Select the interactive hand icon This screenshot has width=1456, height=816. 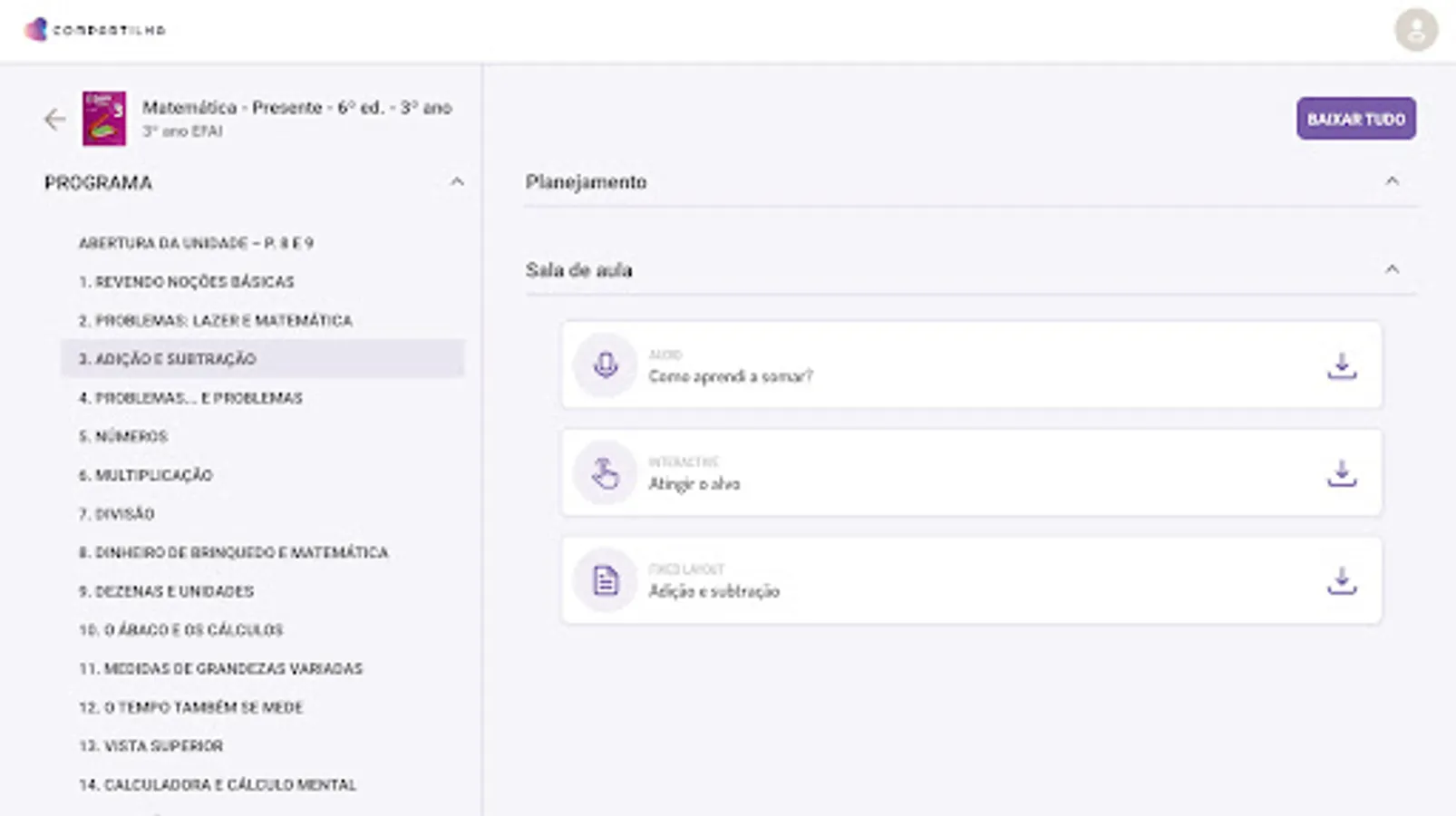[604, 472]
